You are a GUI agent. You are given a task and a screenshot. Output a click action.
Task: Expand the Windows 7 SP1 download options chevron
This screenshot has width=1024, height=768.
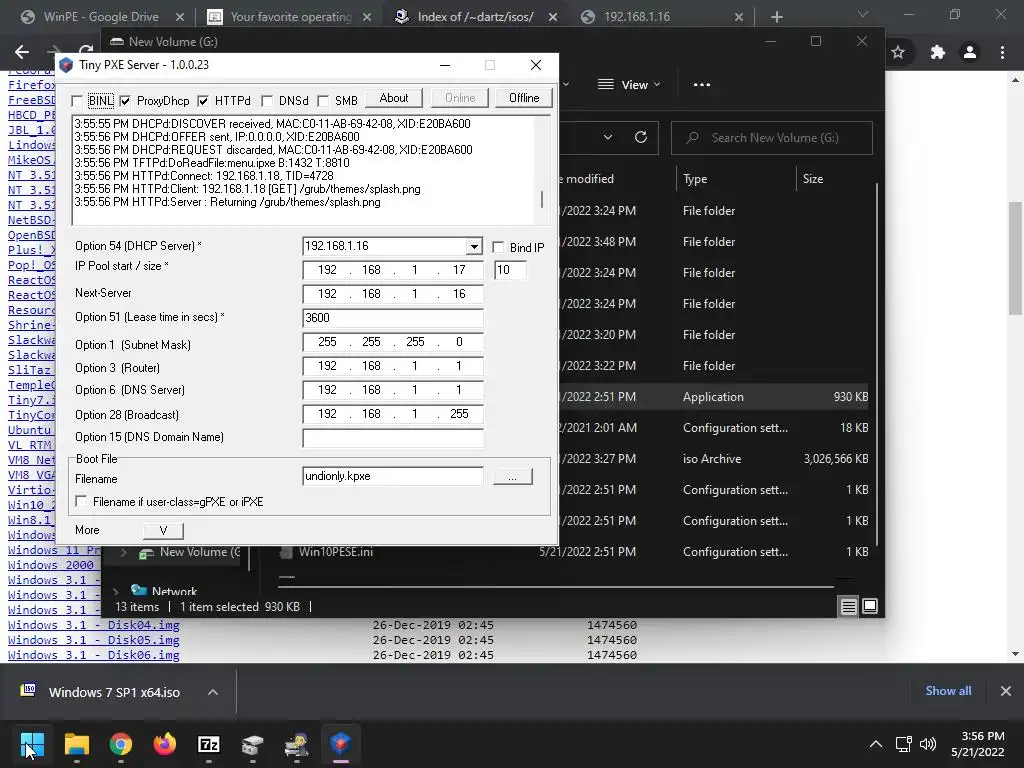coord(213,692)
